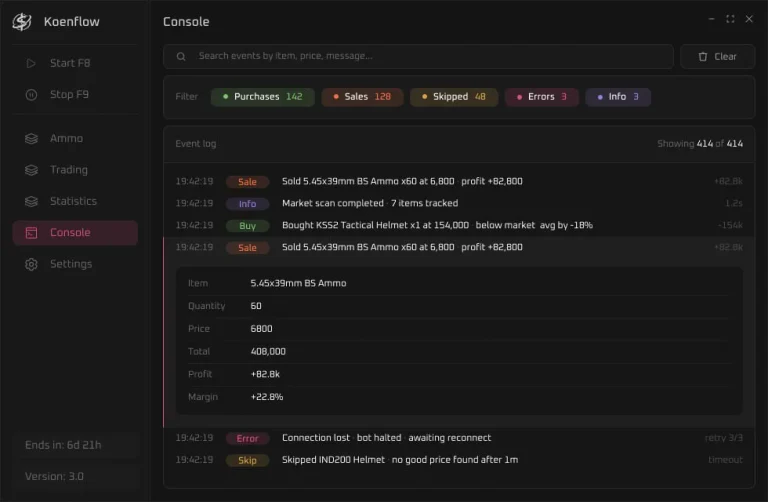Click the Info badge on the market scan row

click(x=247, y=204)
